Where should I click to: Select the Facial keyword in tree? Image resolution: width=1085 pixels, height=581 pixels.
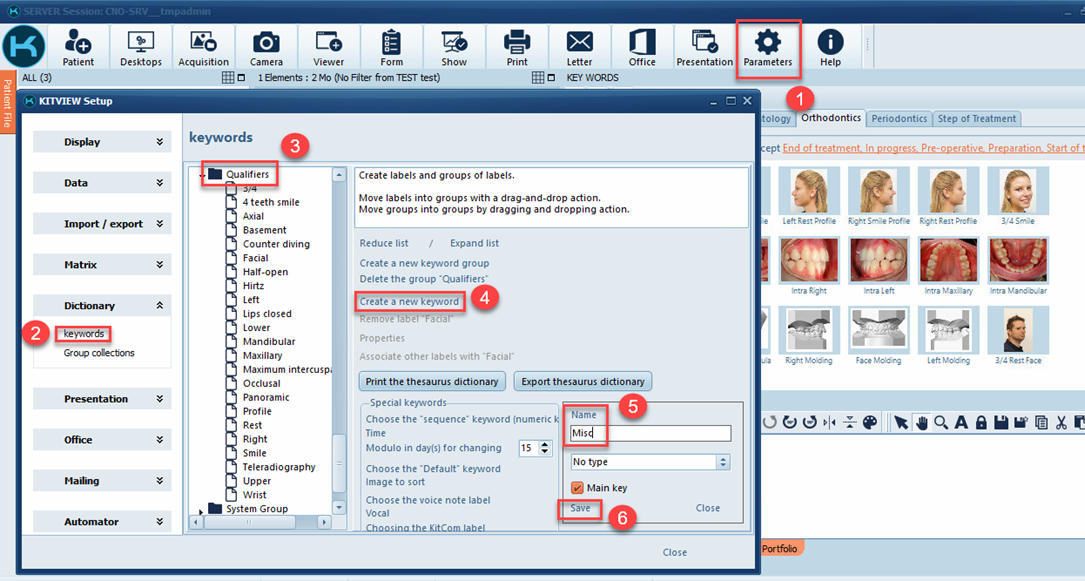pyautogui.click(x=255, y=258)
